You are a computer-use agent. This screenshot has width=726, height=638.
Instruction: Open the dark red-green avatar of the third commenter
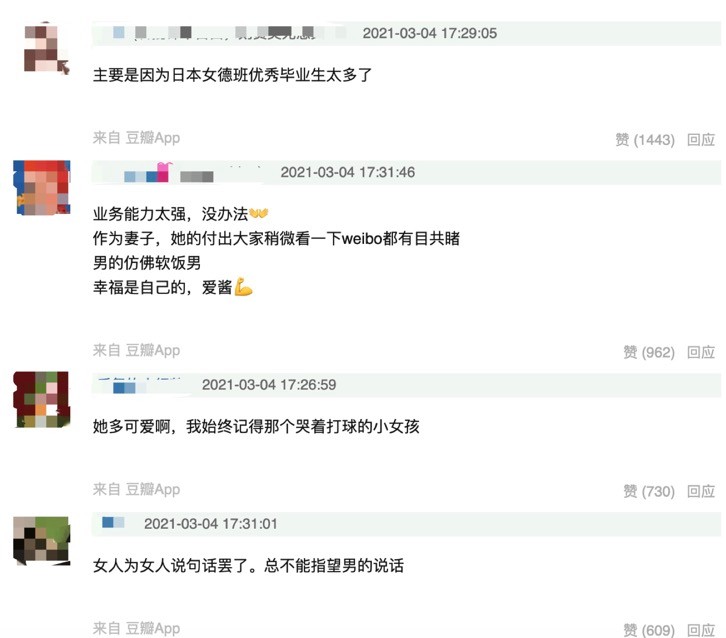[41, 399]
